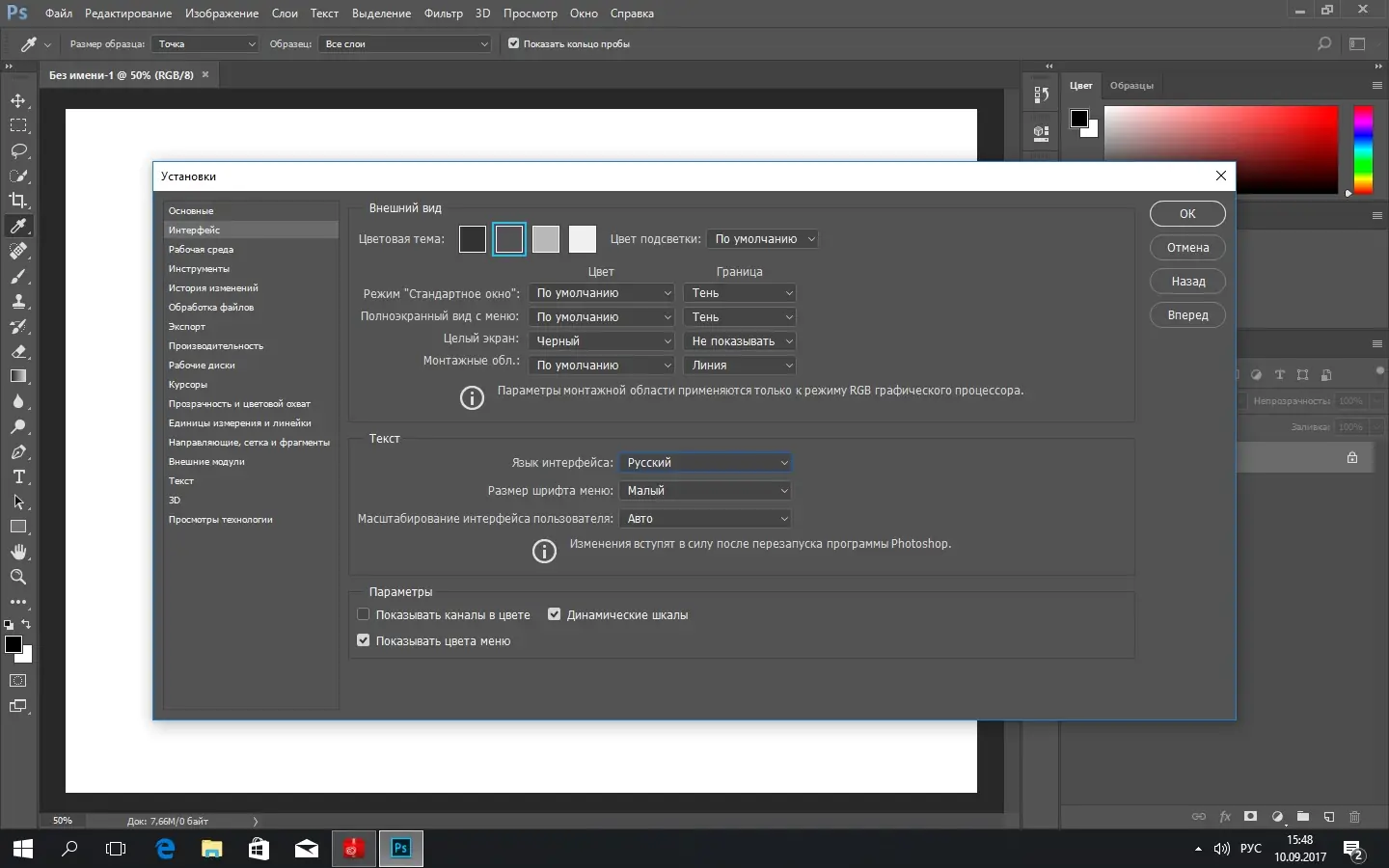Select the Clone Stamp tool
Screen dimensions: 1389x868
pos(18,301)
